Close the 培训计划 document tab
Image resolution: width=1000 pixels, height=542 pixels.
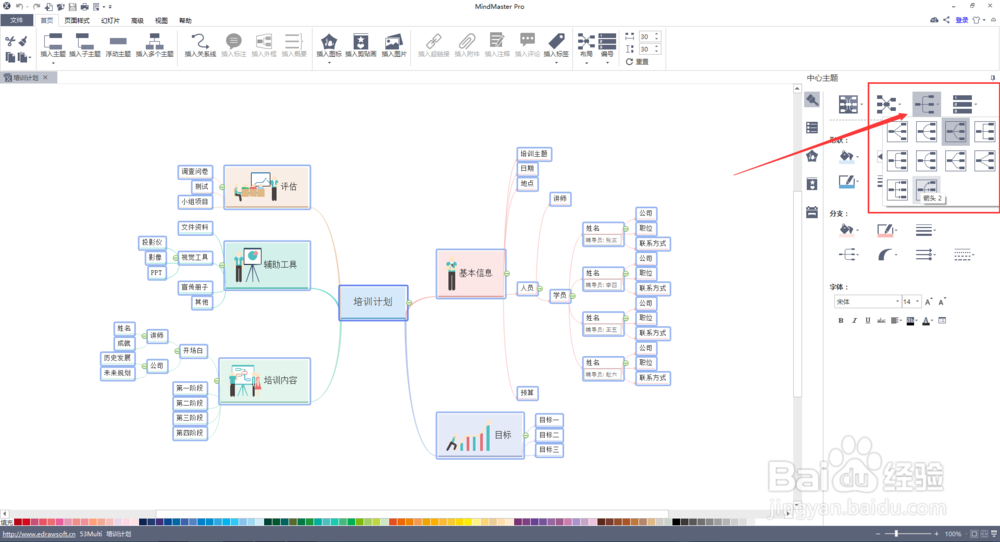click(45, 77)
